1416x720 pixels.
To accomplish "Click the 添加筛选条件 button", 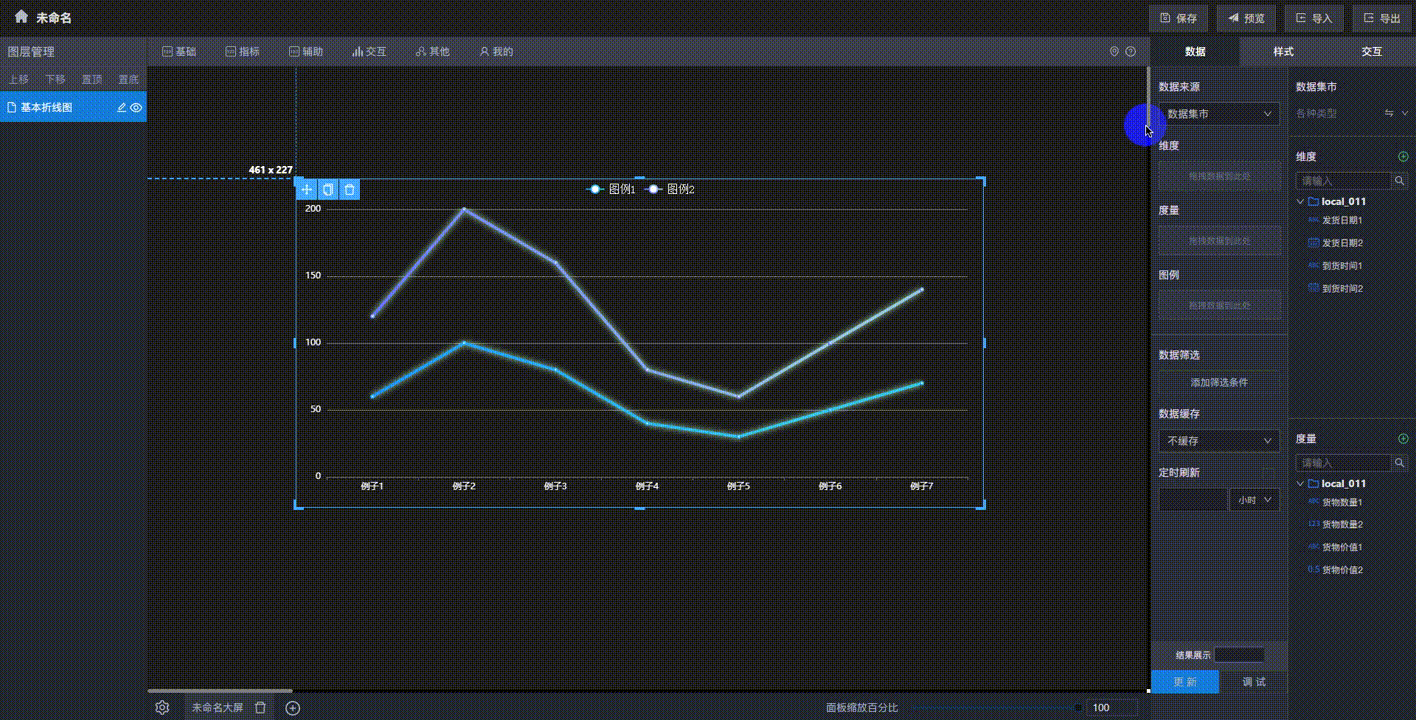I will click(x=1219, y=382).
